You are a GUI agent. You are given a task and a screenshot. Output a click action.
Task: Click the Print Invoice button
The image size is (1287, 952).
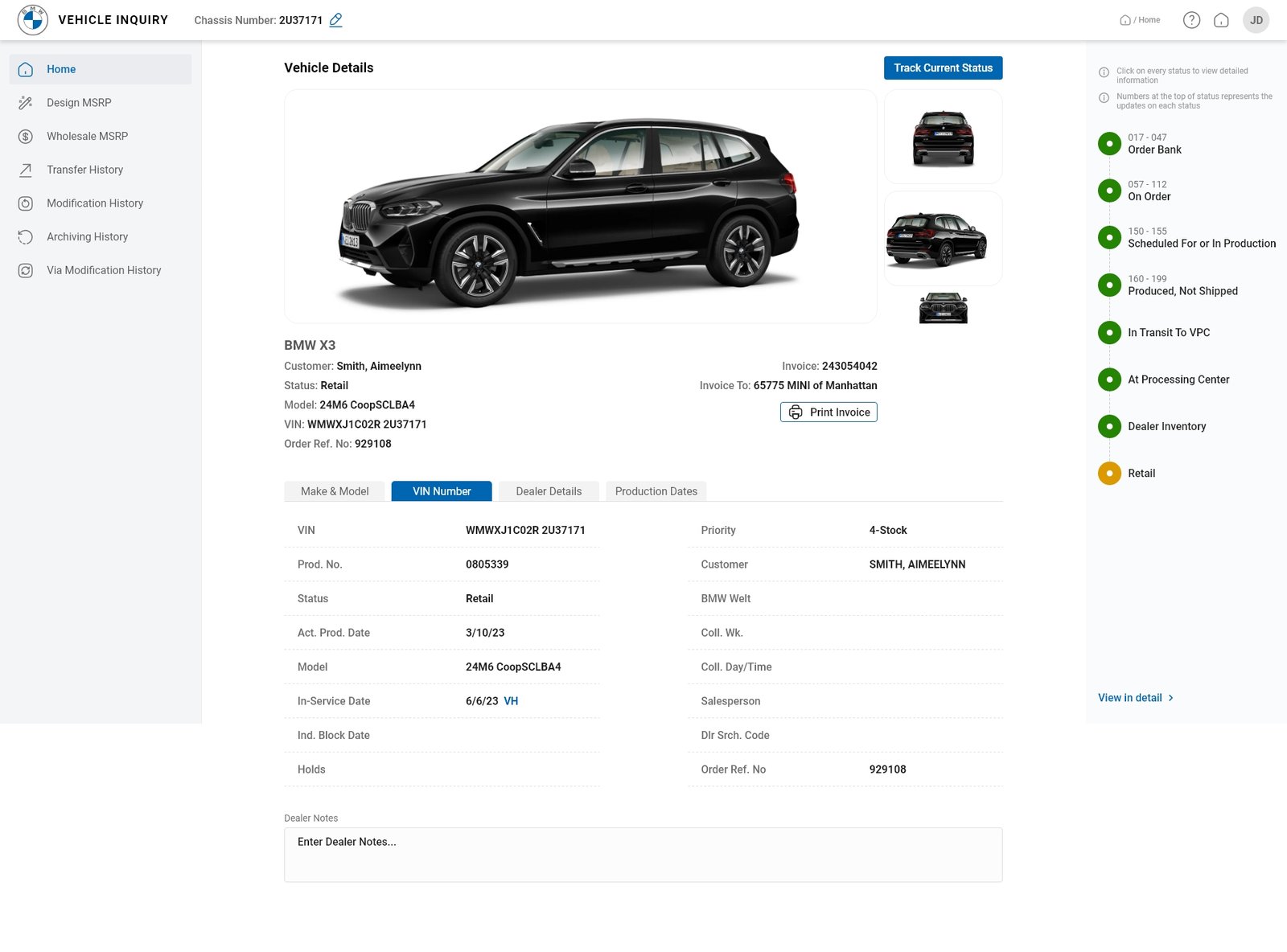pos(829,412)
